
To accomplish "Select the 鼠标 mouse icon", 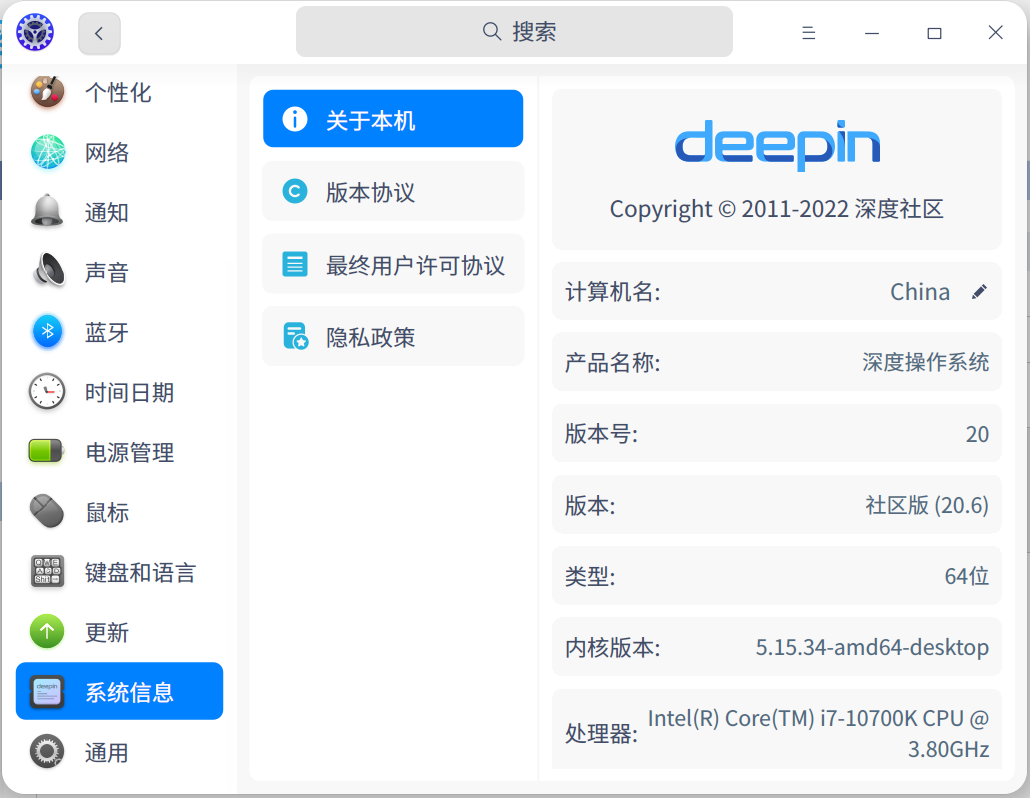I will tap(47, 511).
